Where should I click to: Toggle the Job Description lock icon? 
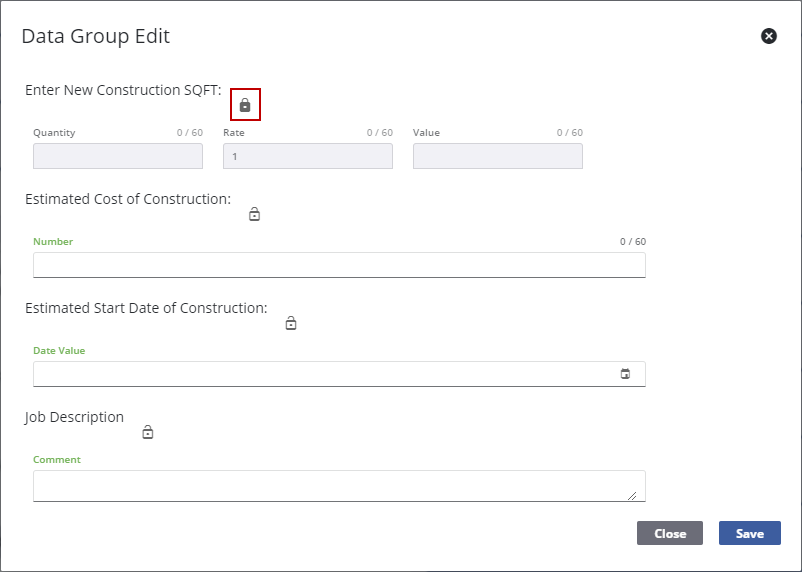pyautogui.click(x=148, y=432)
